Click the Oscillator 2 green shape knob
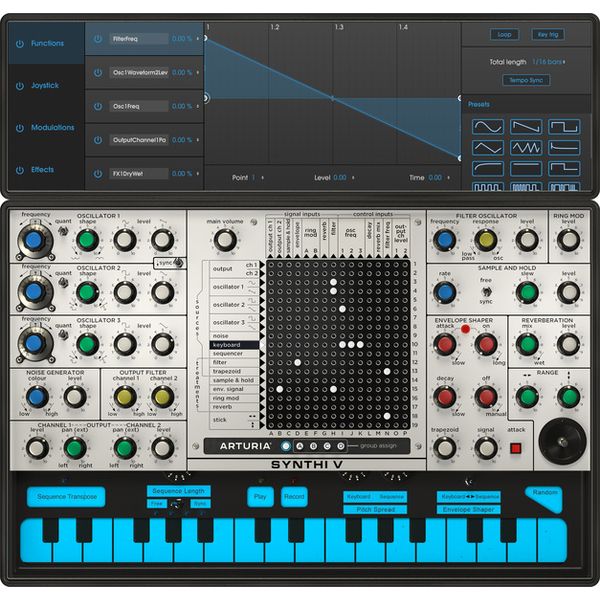Viewport: 600px width, 600px height. click(87, 293)
